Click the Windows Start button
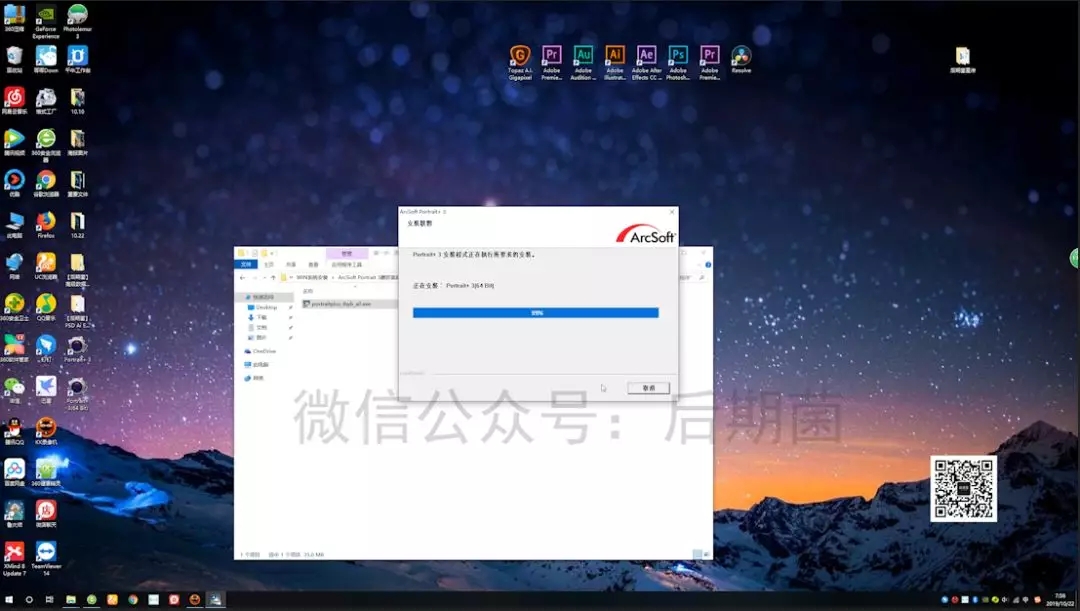Viewport: 1080px width, 611px height. pos(9,600)
